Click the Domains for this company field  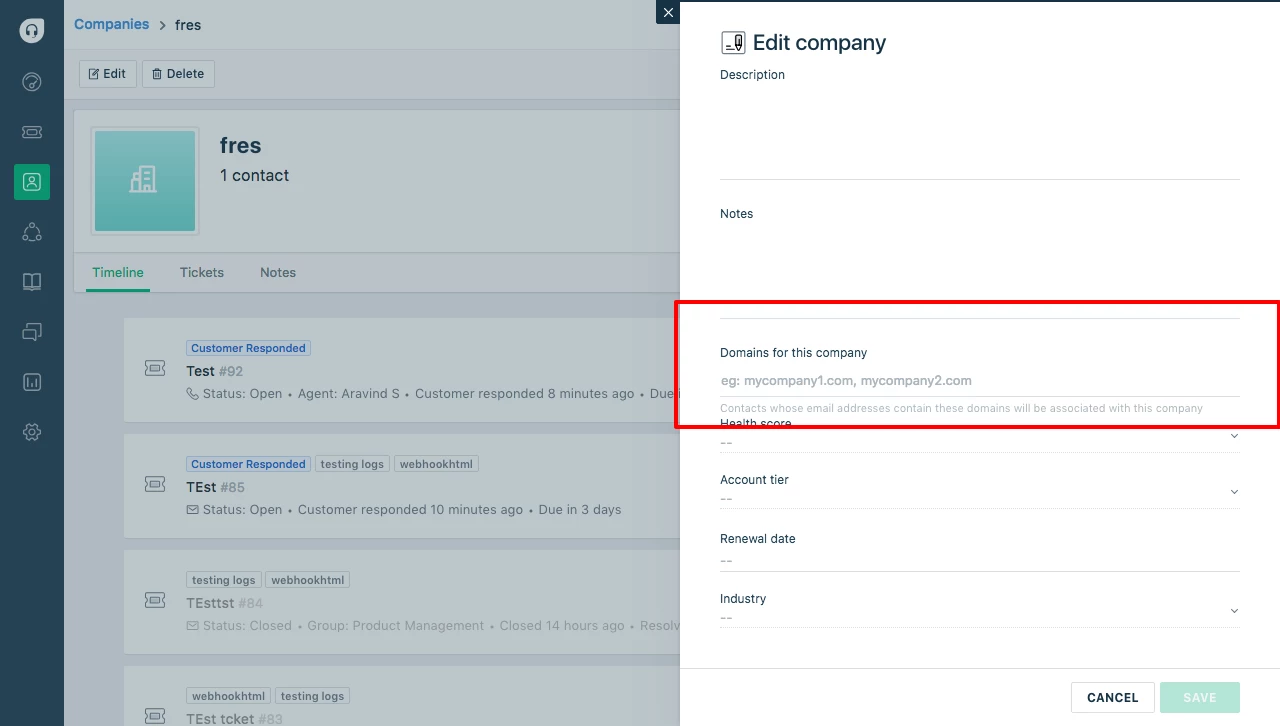(980, 381)
